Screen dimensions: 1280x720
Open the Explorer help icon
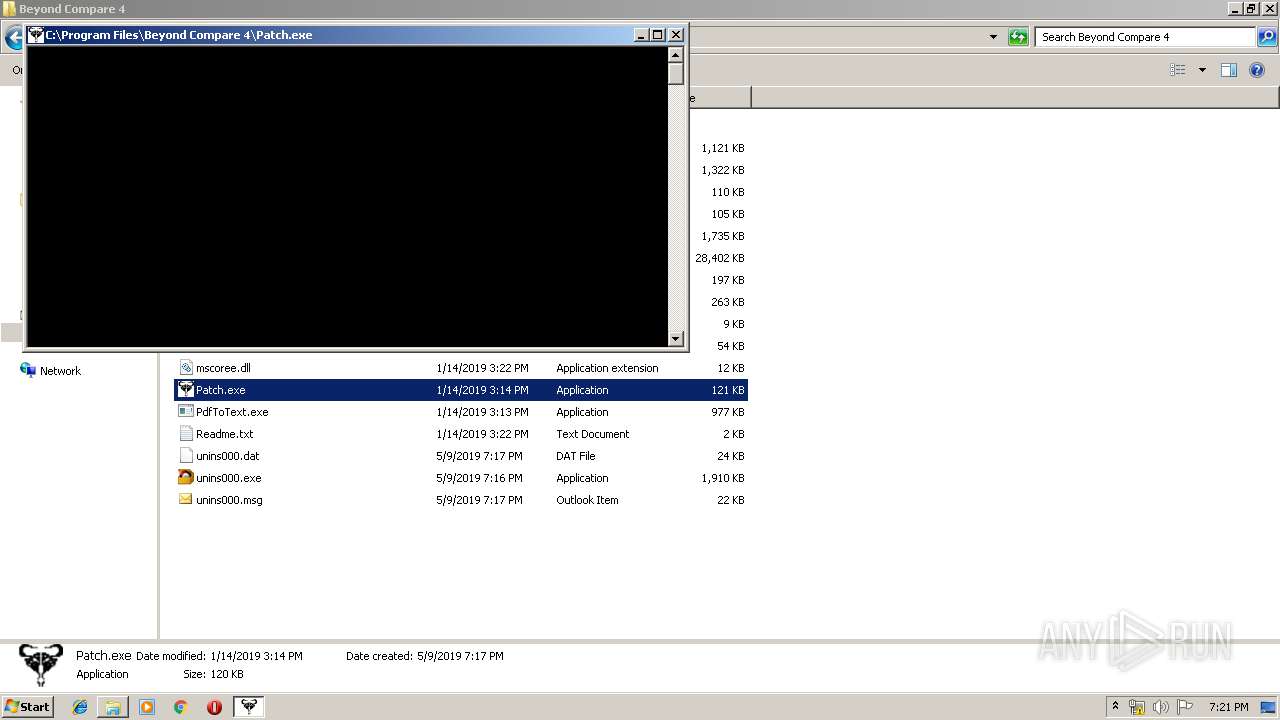1257,70
